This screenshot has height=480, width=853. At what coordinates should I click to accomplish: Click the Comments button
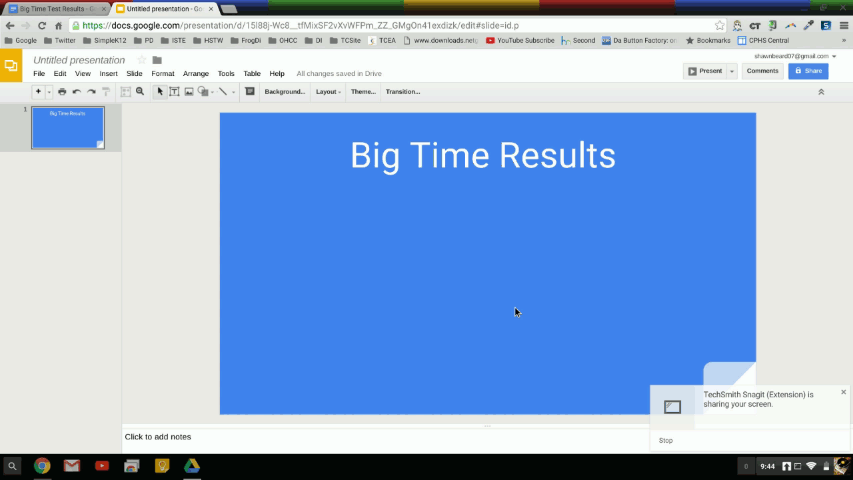(762, 71)
